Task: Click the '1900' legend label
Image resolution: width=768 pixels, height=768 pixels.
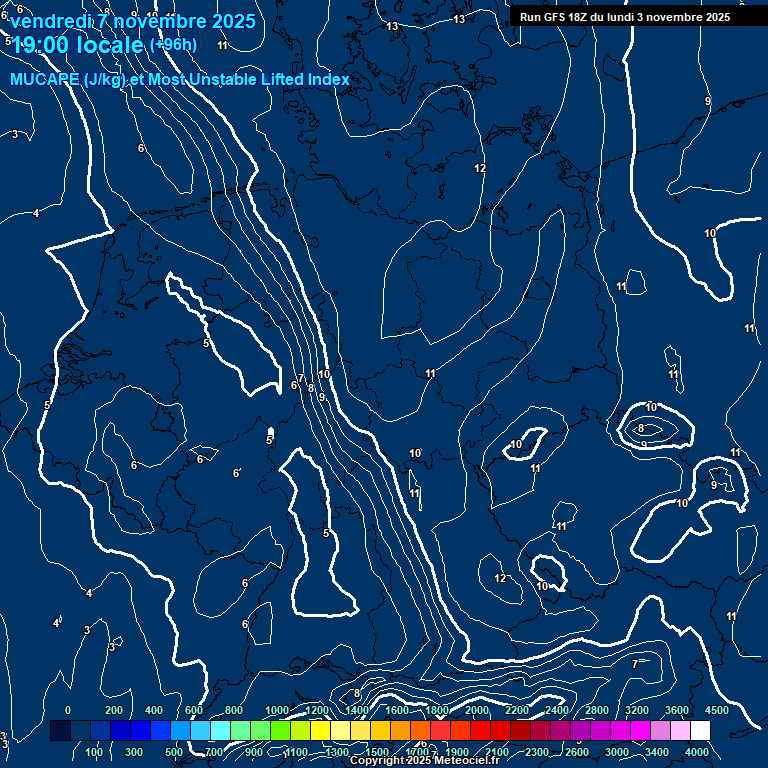Action: pos(457,752)
